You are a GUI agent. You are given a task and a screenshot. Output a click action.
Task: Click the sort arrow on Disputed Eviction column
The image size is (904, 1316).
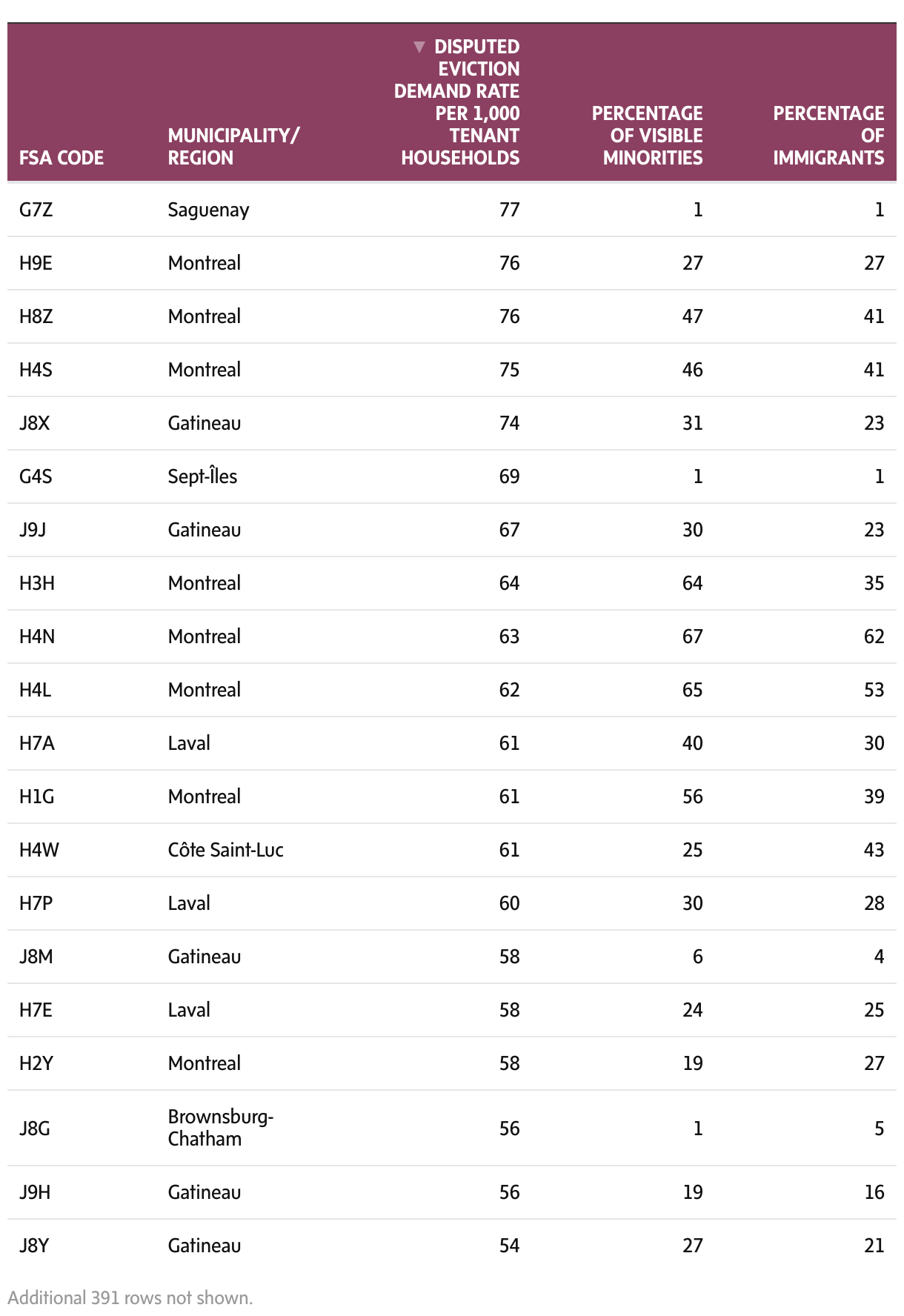pos(419,47)
